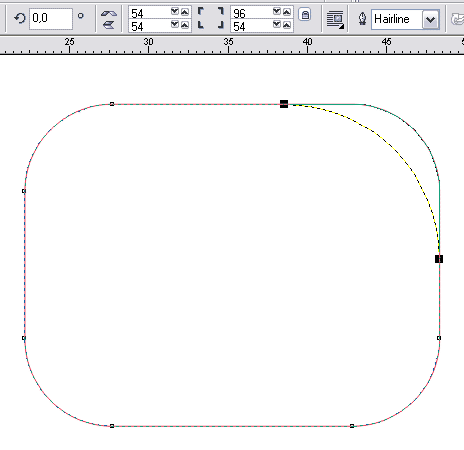Decrease the top-right corner roundness of 96

277,12
